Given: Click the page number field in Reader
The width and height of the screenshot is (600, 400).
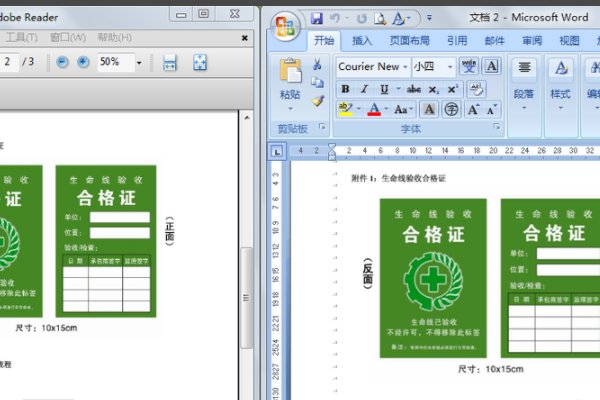Looking at the screenshot, I should 8,62.
